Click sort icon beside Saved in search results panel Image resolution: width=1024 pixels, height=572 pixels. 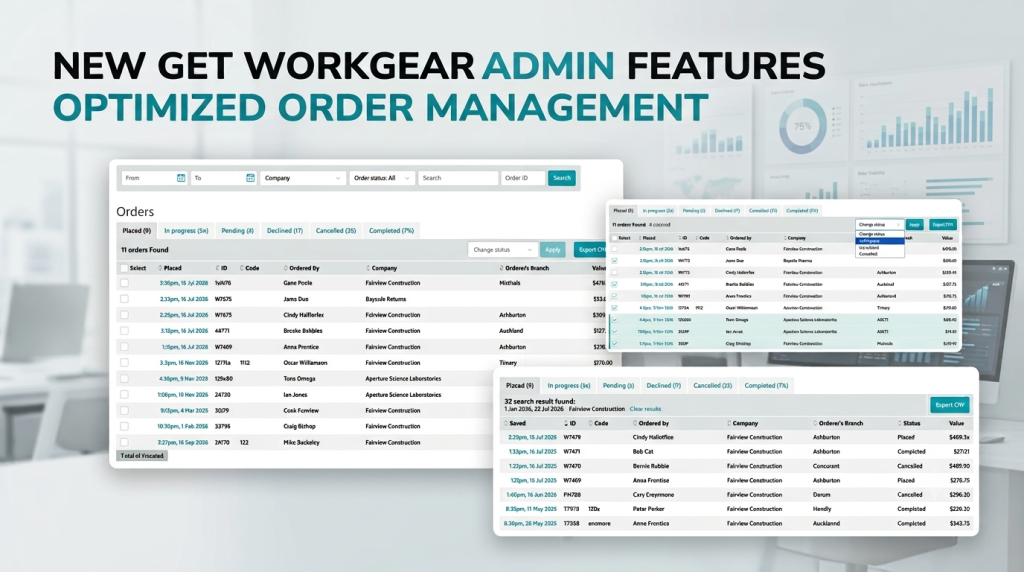click(506, 424)
